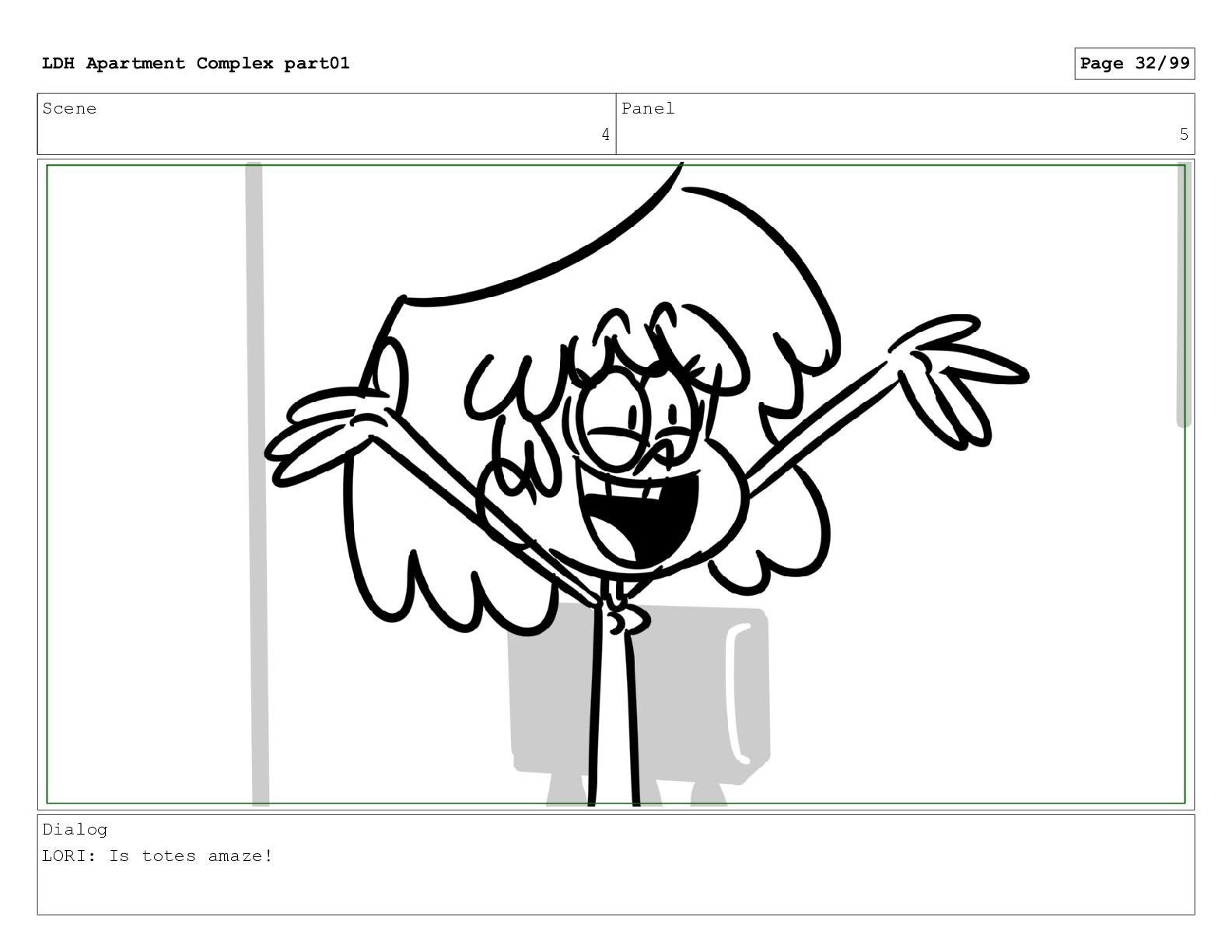Image resolution: width=1232 pixels, height=952 pixels.
Task: Click the "Page 32/99" page indicator
Action: tap(1135, 64)
